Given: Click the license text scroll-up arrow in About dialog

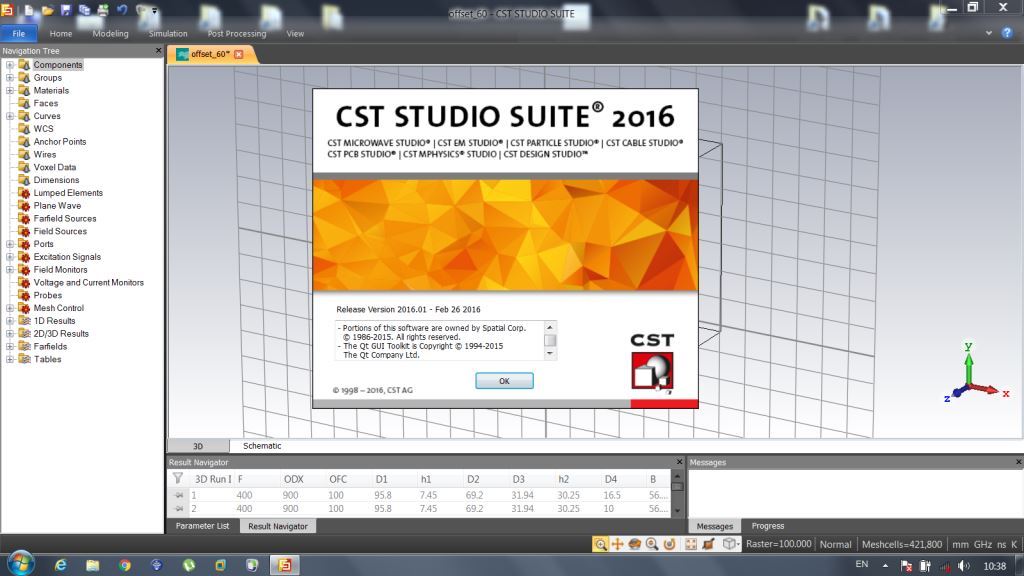Looking at the screenshot, I should [x=550, y=327].
